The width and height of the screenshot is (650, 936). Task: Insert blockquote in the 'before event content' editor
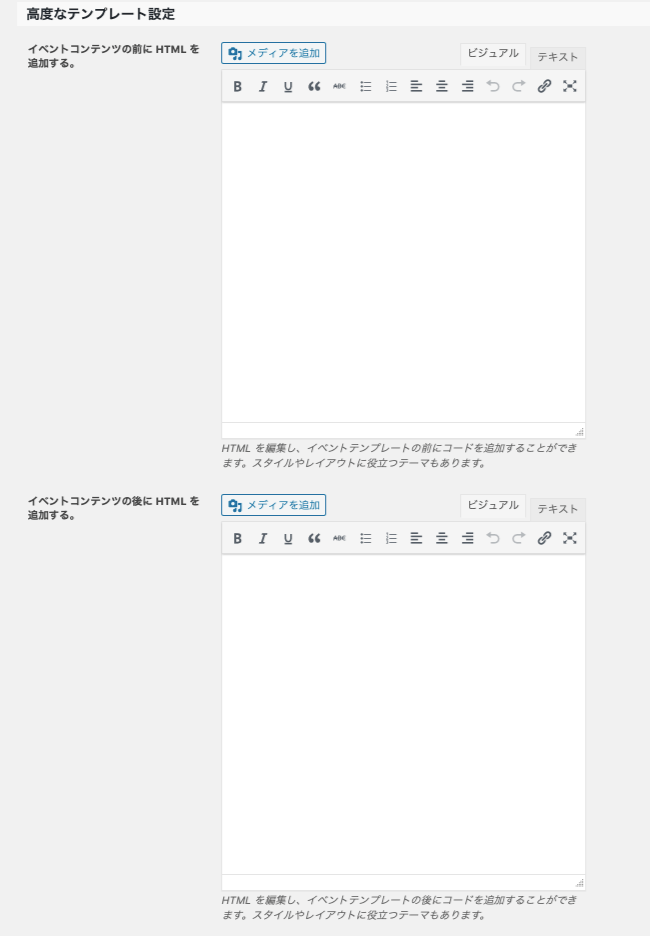click(314, 87)
